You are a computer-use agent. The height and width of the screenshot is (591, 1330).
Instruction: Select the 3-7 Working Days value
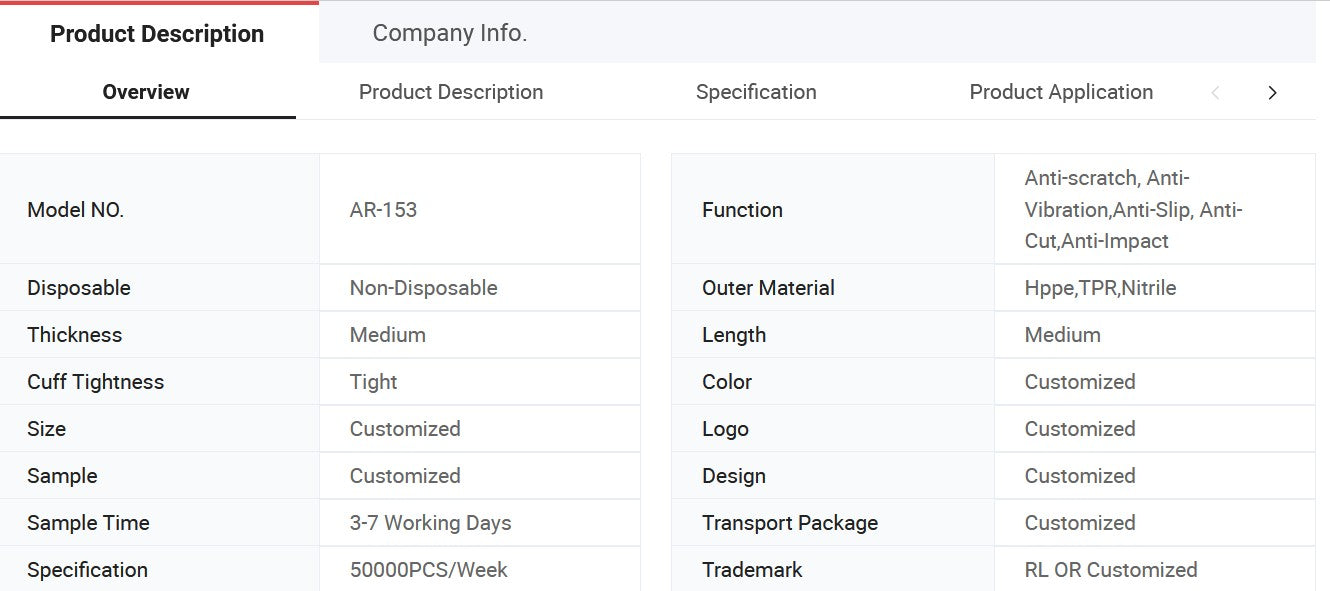coord(430,523)
